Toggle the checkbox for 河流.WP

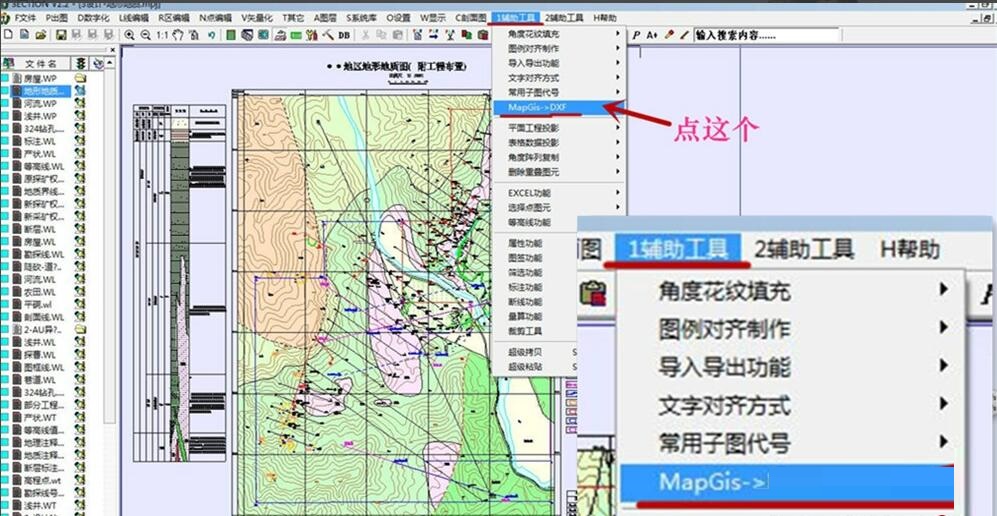click(x=5, y=103)
